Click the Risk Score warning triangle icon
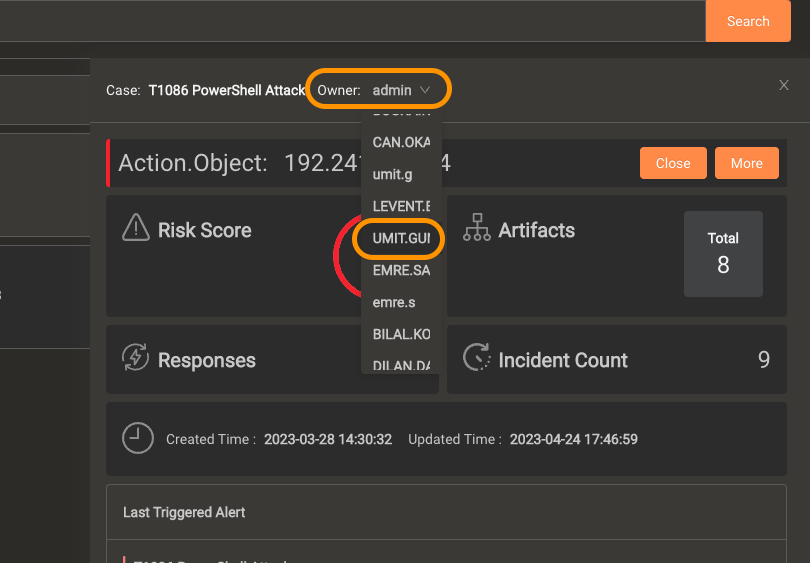This screenshot has height=563, width=810. pos(135,227)
